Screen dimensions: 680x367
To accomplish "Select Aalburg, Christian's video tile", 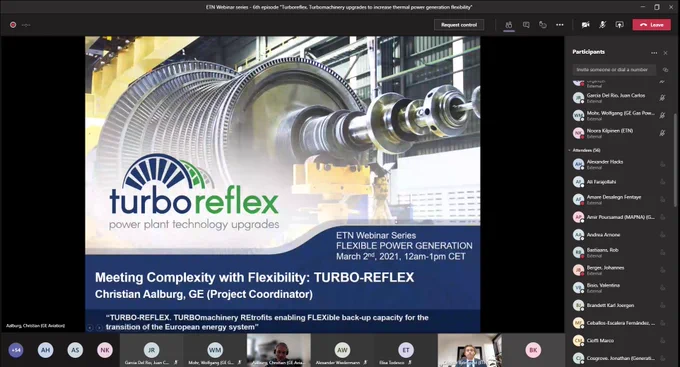I will coord(279,350).
